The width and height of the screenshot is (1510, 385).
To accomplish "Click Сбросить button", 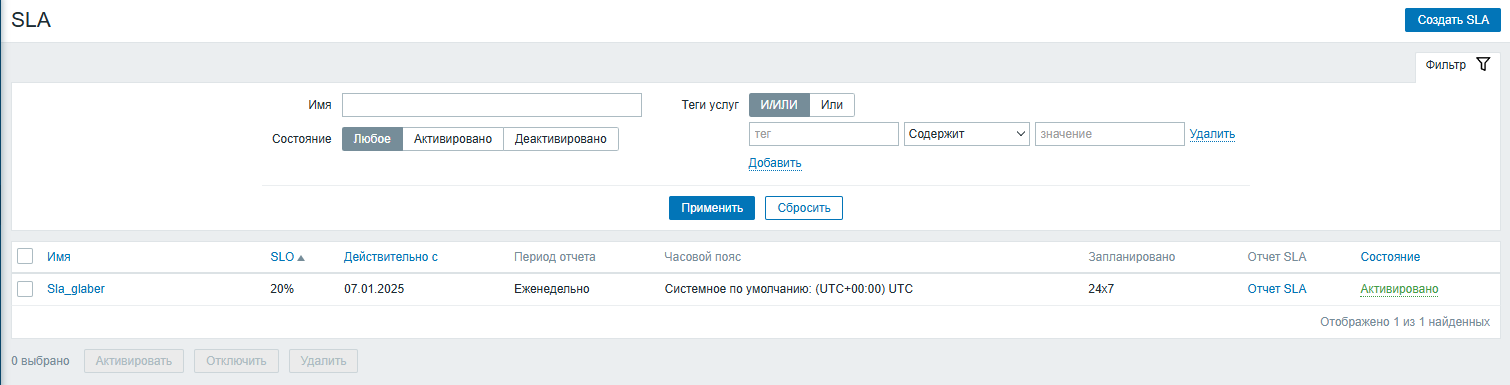I will 804,208.
